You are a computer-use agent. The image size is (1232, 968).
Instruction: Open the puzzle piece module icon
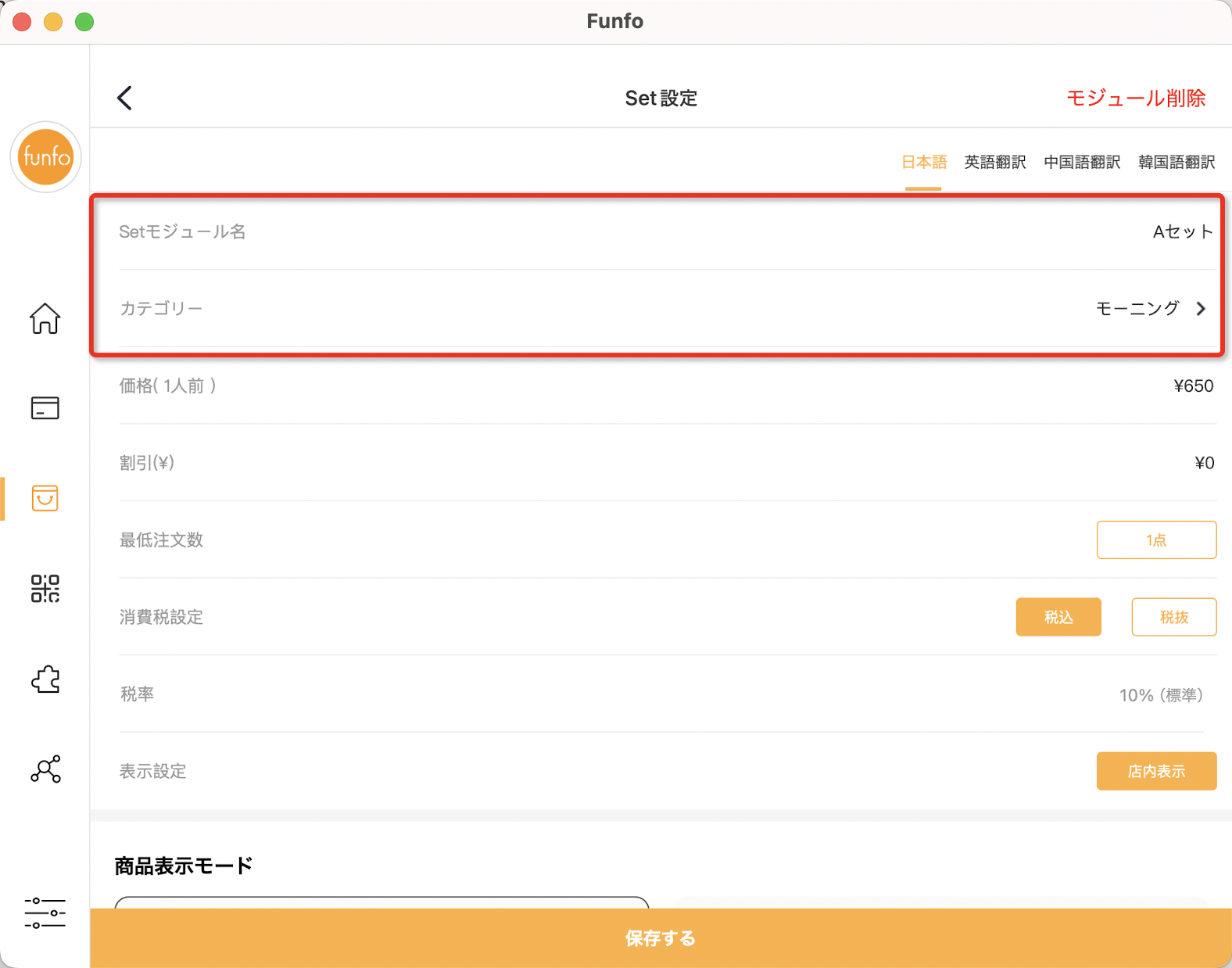click(45, 679)
